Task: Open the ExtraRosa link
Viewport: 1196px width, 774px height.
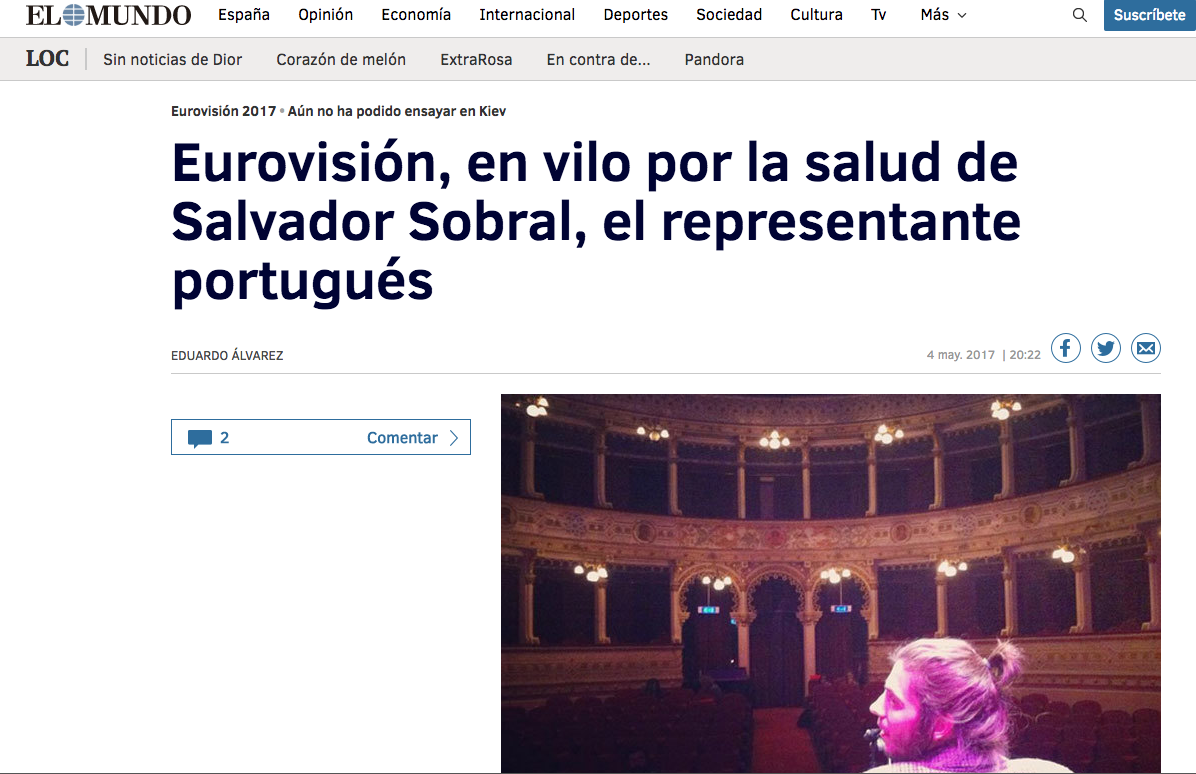Action: (476, 59)
